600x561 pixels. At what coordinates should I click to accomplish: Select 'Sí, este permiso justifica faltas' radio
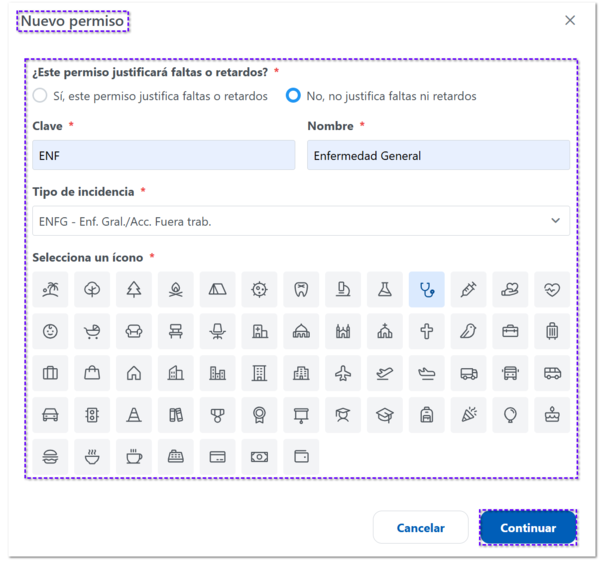40,95
